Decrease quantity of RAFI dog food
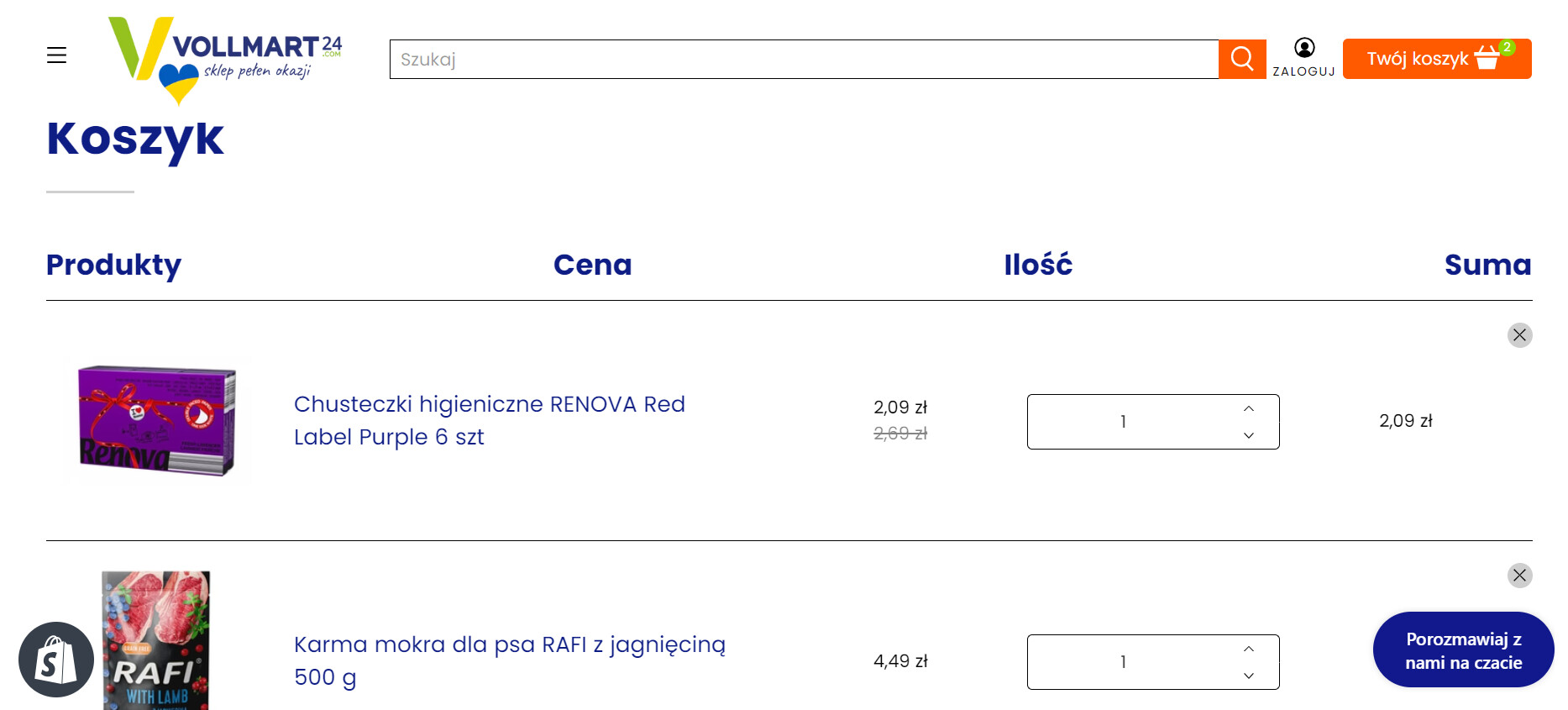 [x=1249, y=676]
